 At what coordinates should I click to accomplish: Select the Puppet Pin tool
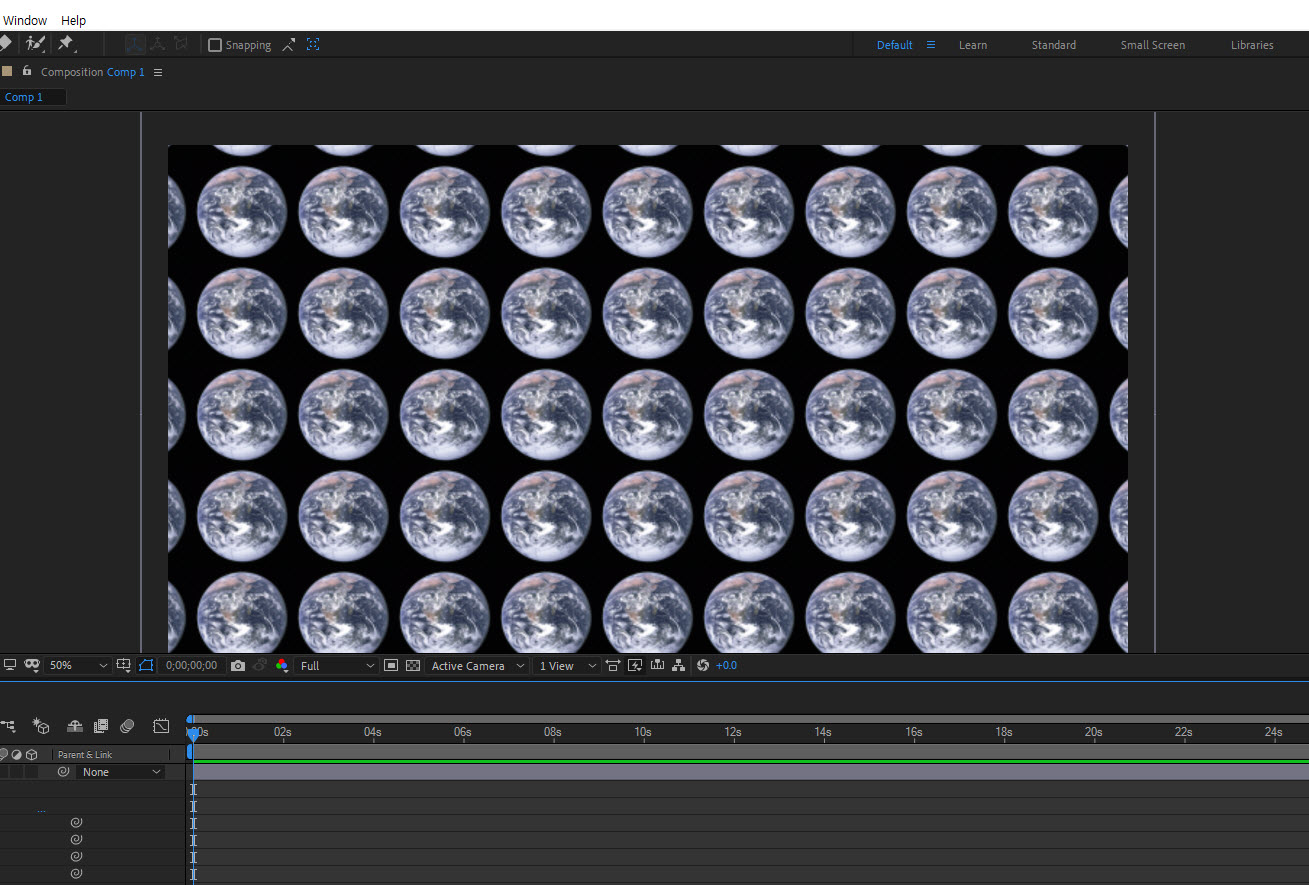(66, 43)
